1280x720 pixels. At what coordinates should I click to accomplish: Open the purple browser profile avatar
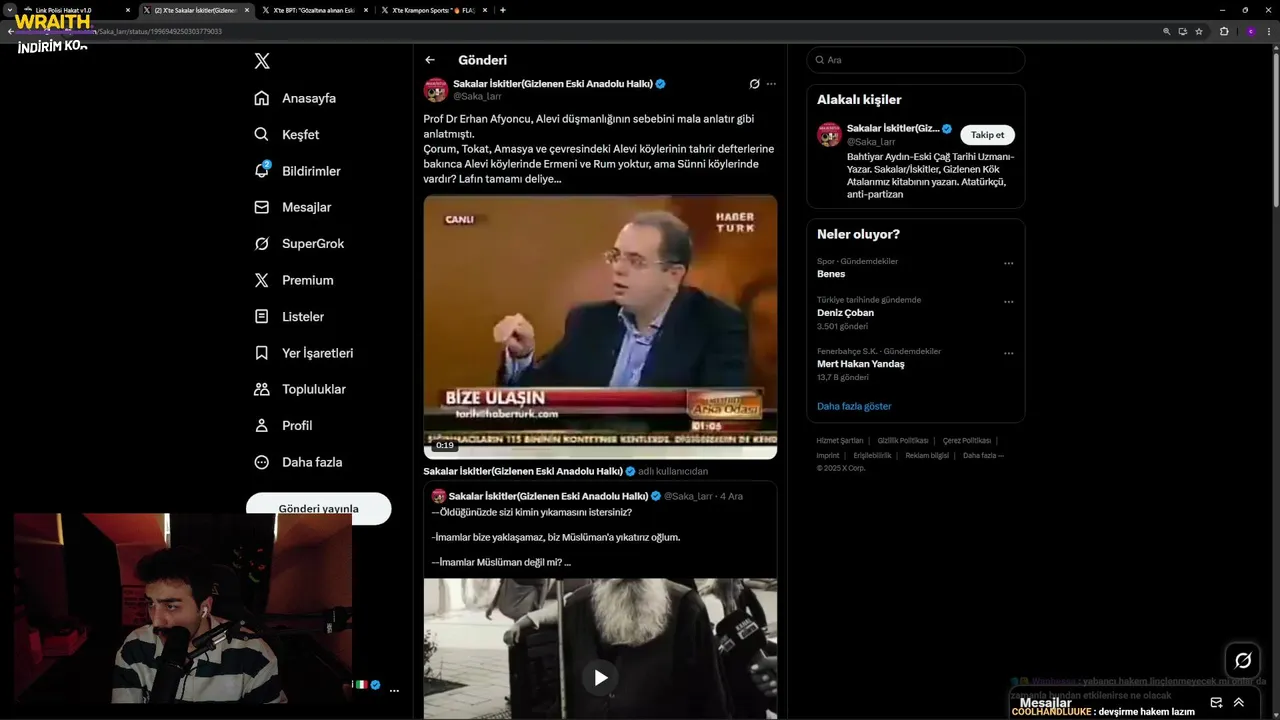[1250, 31]
